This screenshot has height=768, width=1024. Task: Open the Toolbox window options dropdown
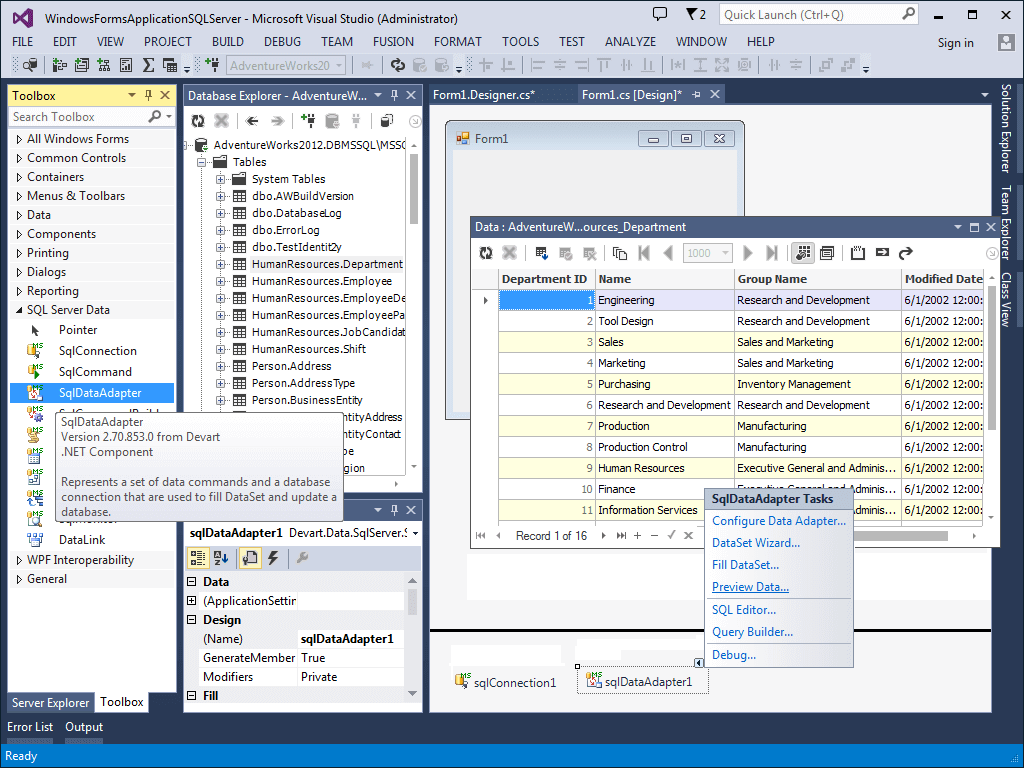coord(132,95)
